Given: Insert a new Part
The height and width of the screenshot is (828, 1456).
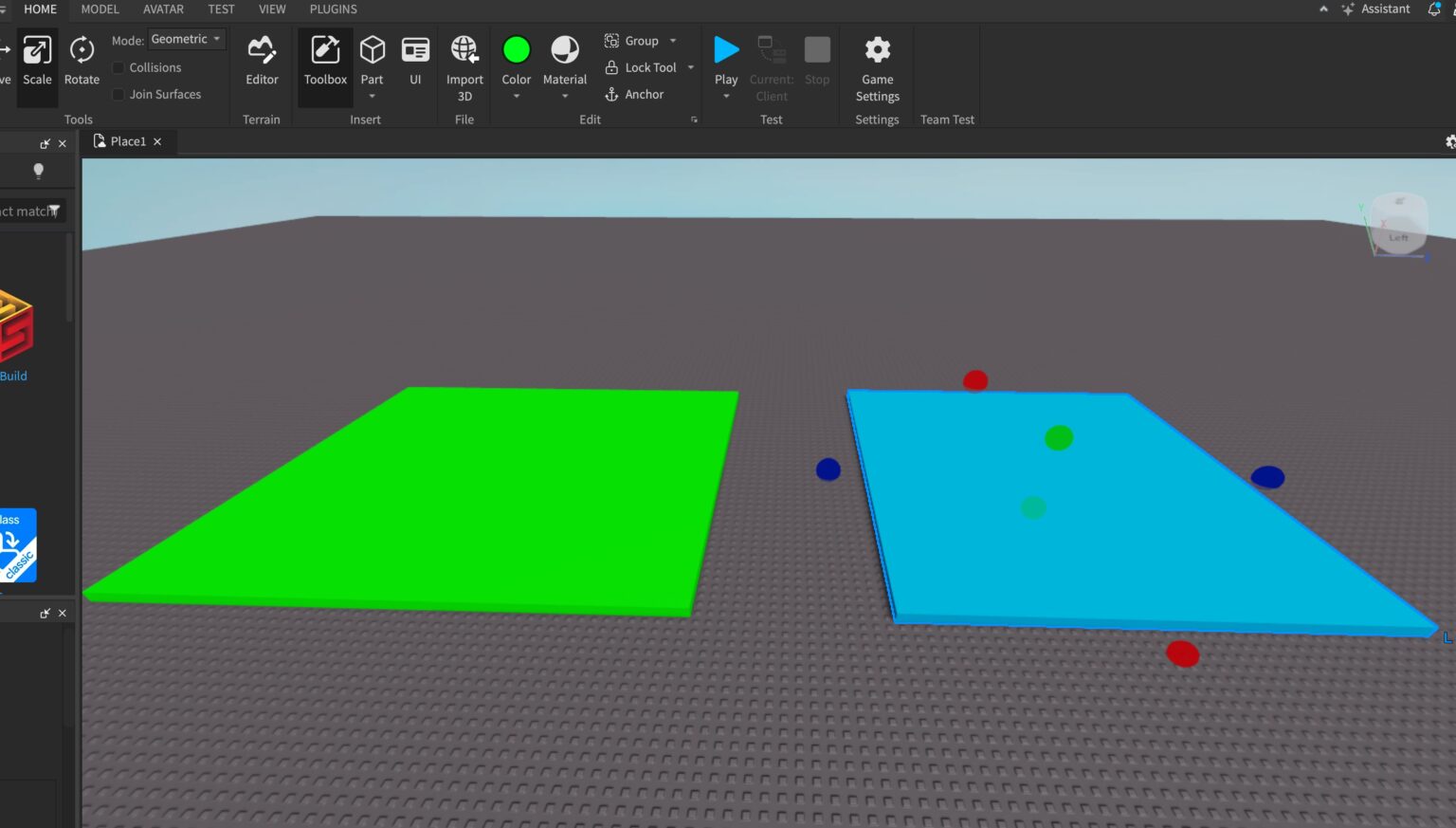Looking at the screenshot, I should click(372, 52).
